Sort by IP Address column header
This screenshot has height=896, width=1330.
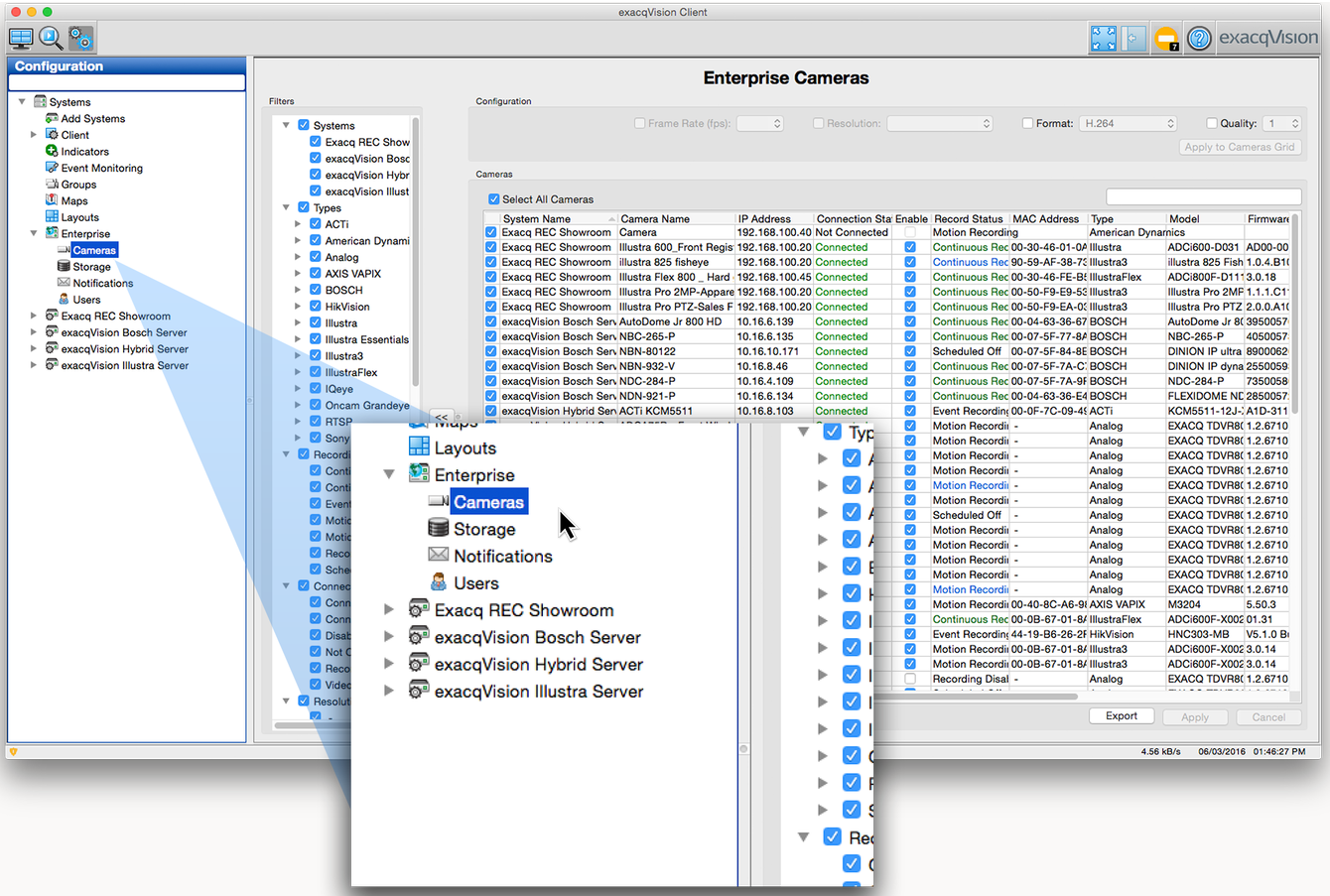click(774, 218)
